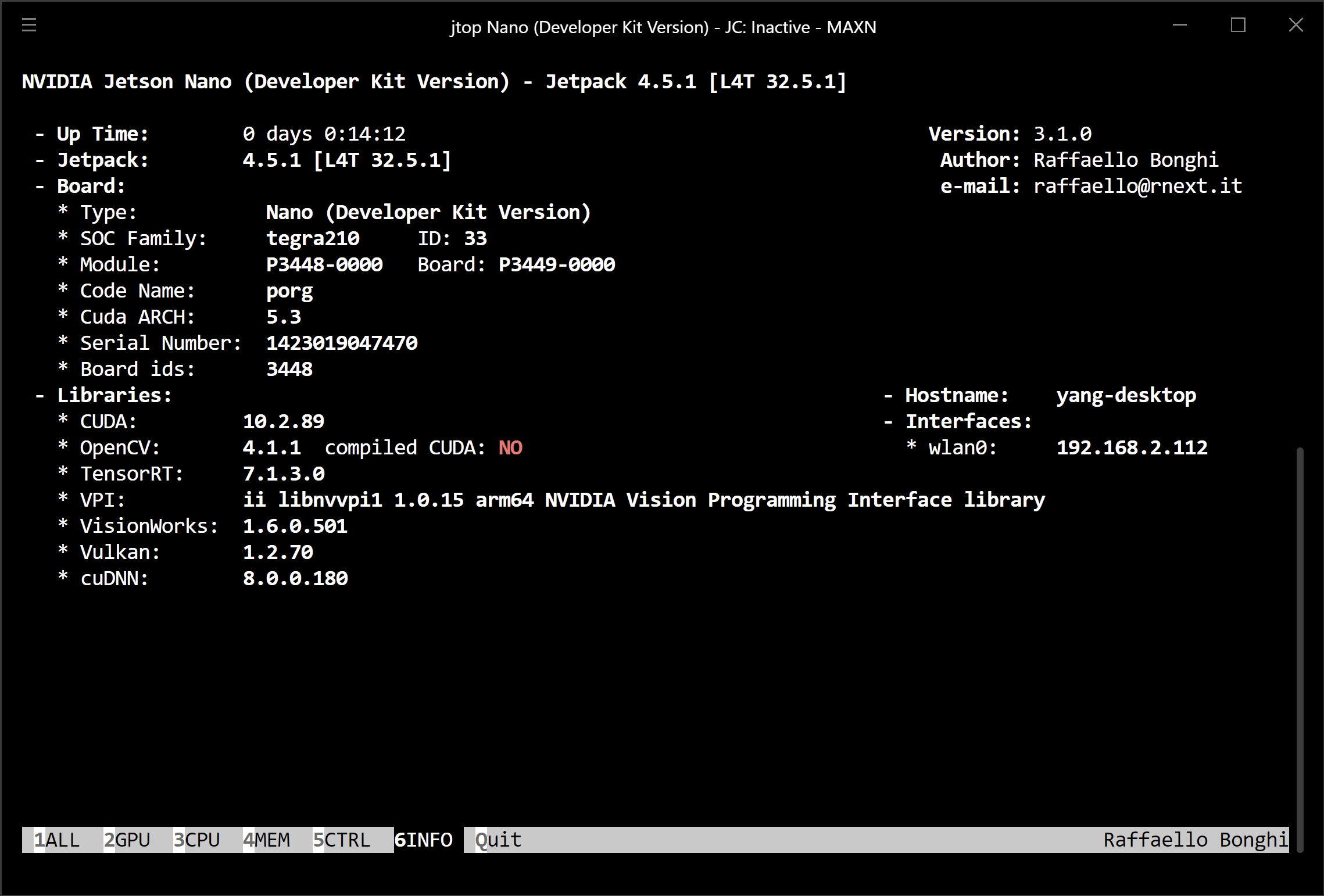Click the Version value 3.1.0
This screenshot has width=1324, height=896.
[1062, 134]
